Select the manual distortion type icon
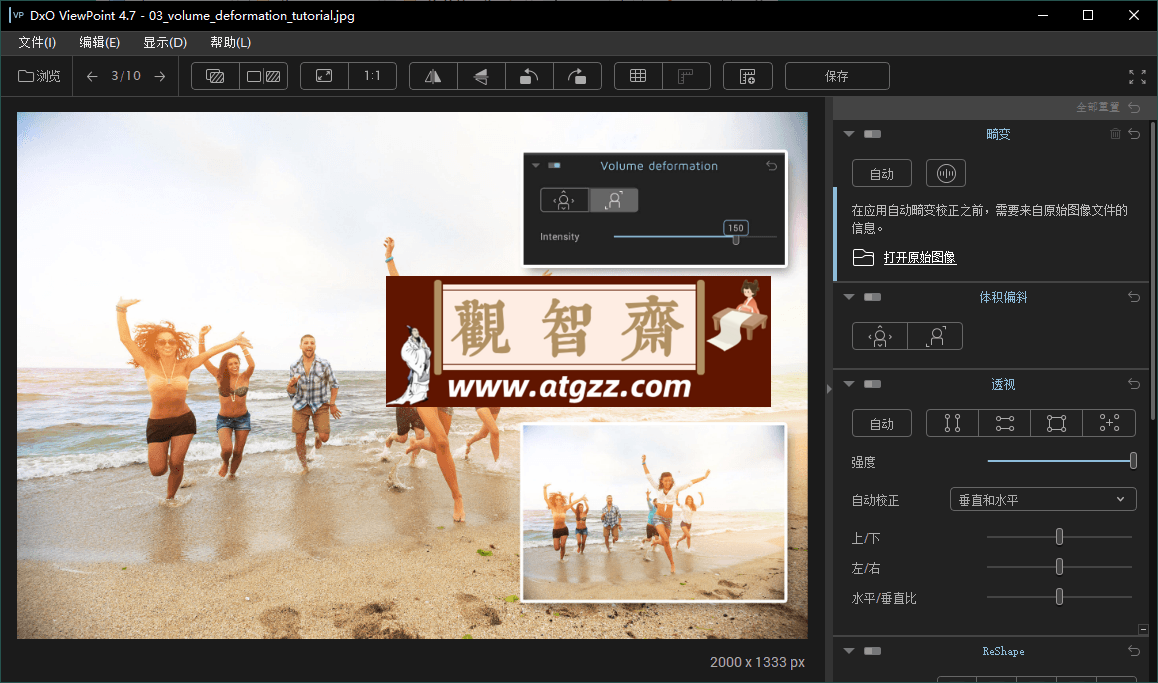Viewport: 1158px width, 683px height. point(946,174)
